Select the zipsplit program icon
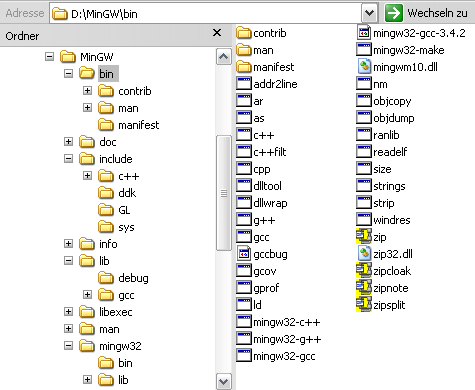Viewport: 475px width, 390px height. pyautogui.click(x=364, y=305)
